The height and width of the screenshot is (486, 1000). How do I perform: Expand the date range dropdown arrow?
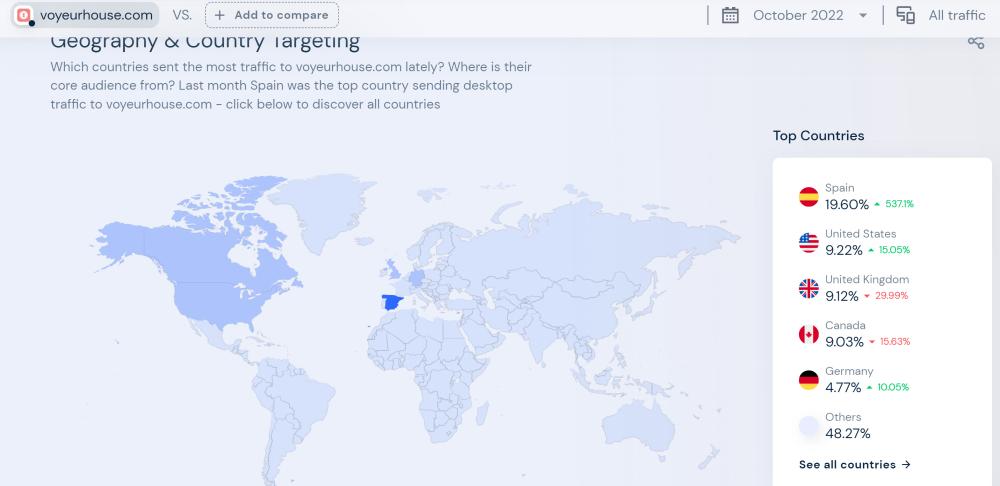pyautogui.click(x=863, y=16)
